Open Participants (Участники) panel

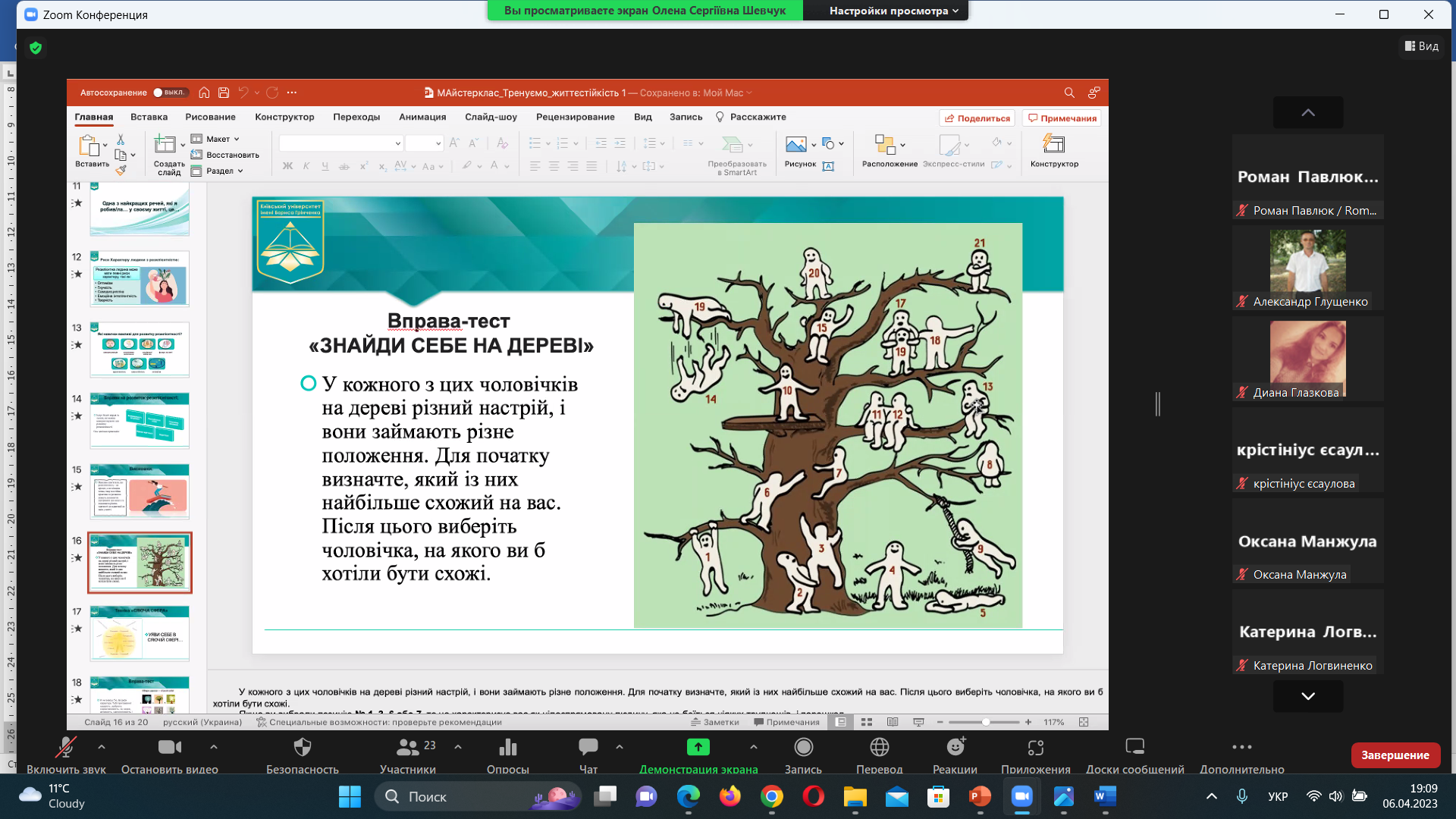coord(408,748)
